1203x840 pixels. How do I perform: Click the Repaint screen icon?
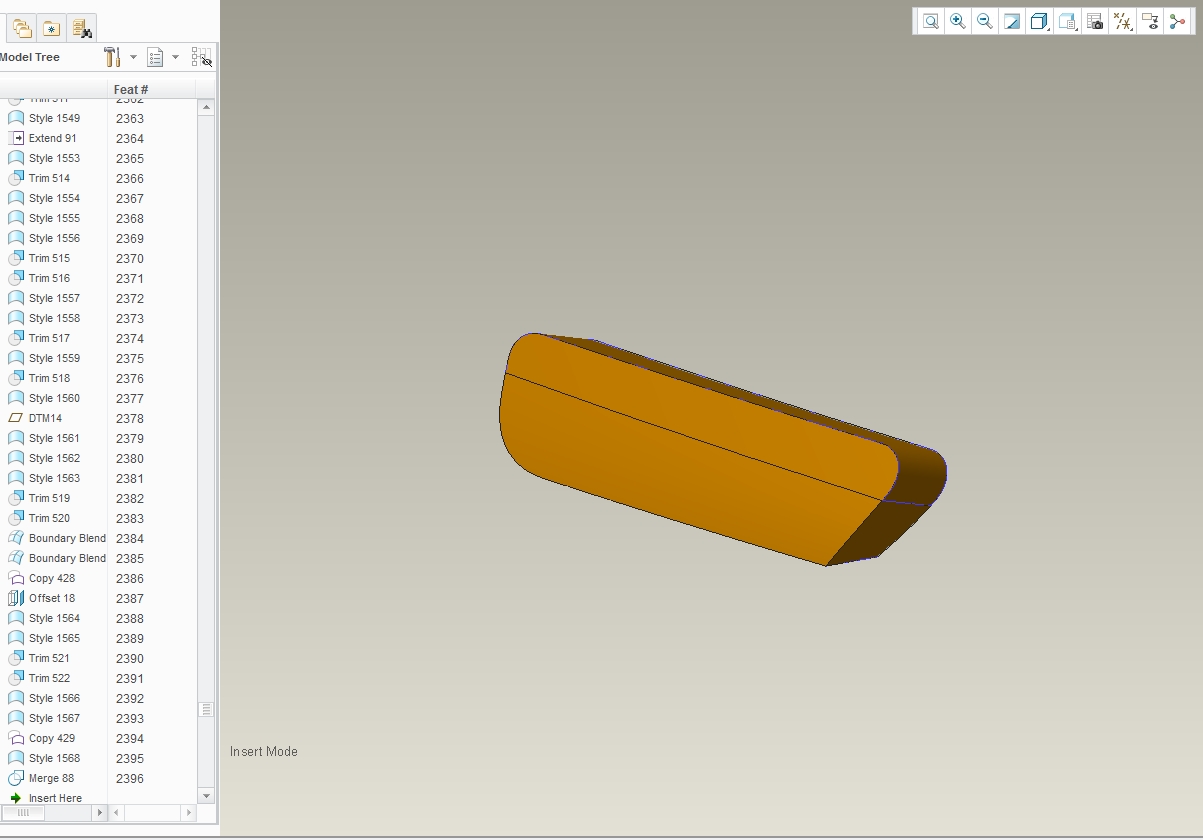1012,21
